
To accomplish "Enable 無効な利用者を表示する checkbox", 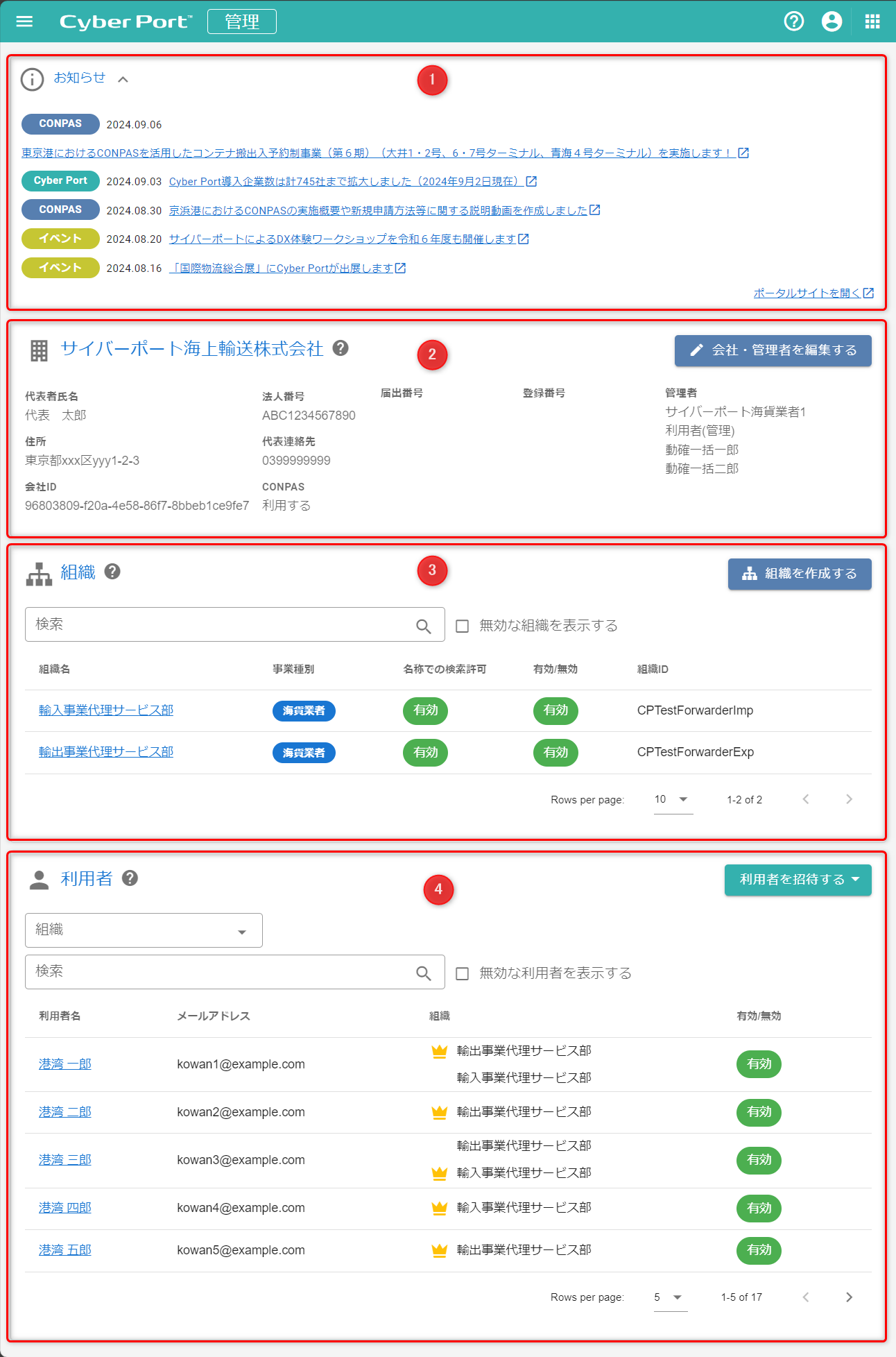I will 462,973.
